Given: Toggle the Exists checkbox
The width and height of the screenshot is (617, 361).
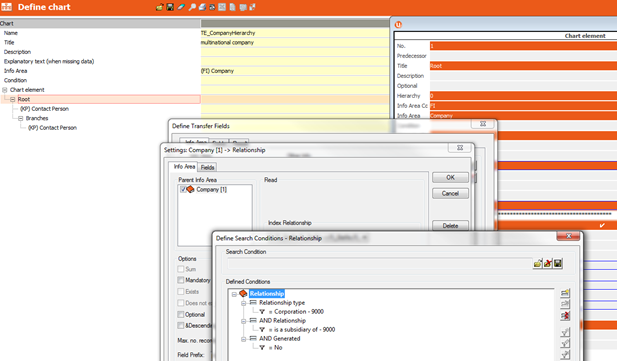Looking at the screenshot, I should click(x=181, y=292).
